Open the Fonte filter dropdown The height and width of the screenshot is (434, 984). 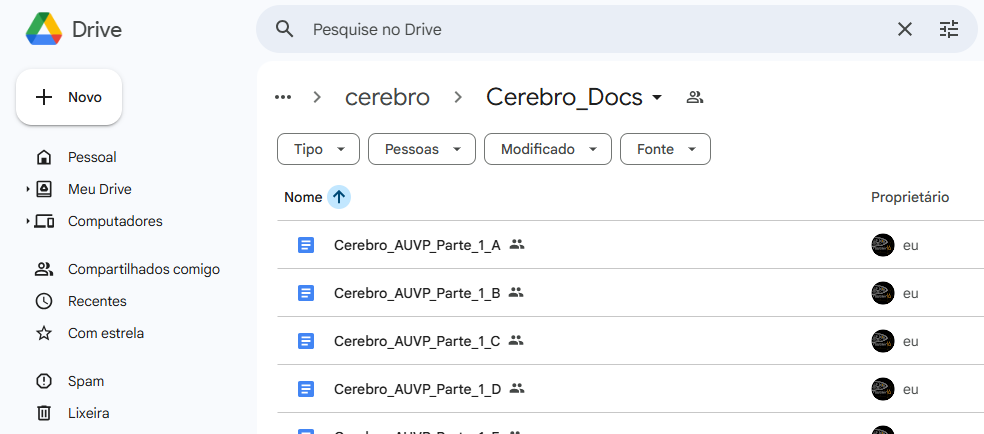point(665,149)
